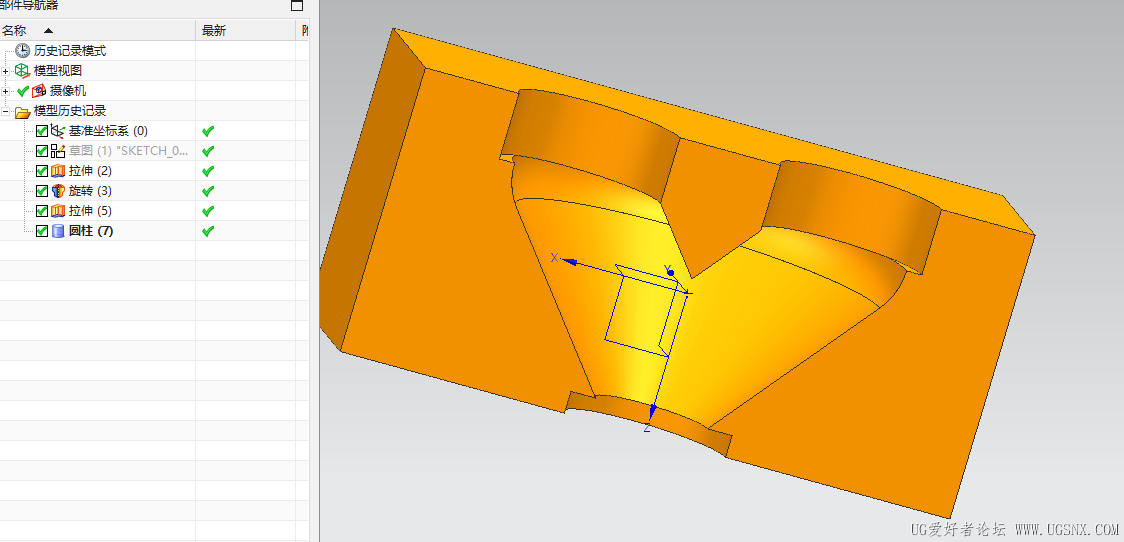Uncheck the Cylinder (7) checkbox
Viewport: 1124px width, 542px height.
(42, 232)
